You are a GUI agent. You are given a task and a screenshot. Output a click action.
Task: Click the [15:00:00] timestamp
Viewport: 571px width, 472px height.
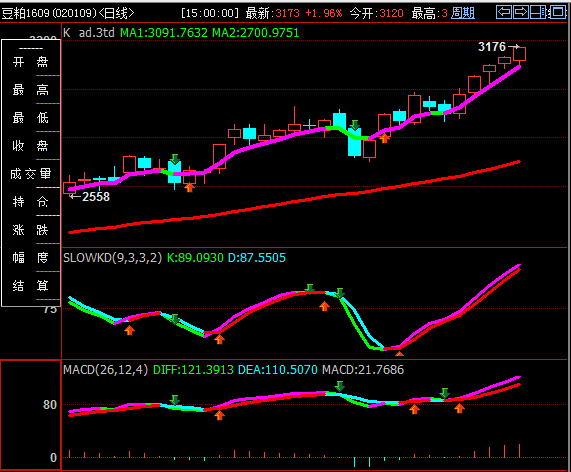210,13
